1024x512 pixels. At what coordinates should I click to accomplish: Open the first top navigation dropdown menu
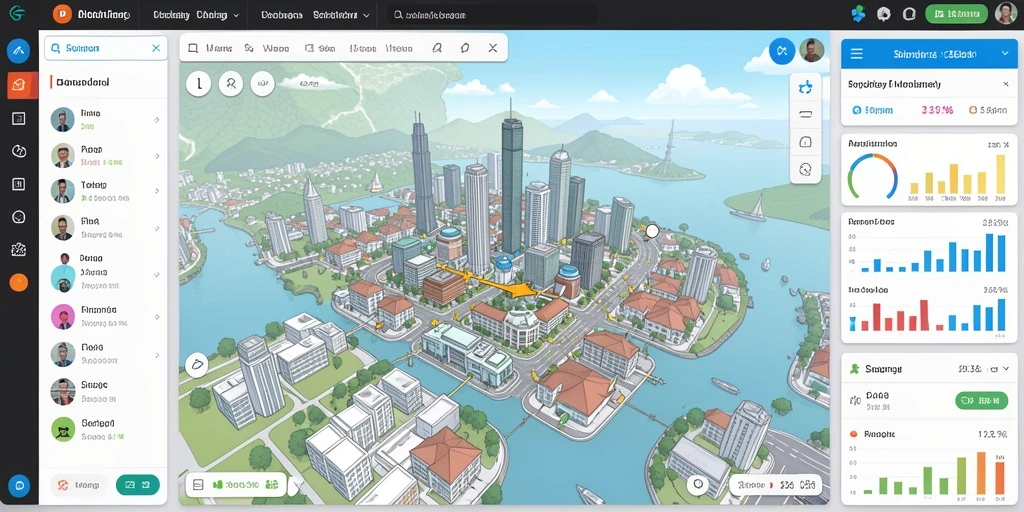tap(196, 14)
